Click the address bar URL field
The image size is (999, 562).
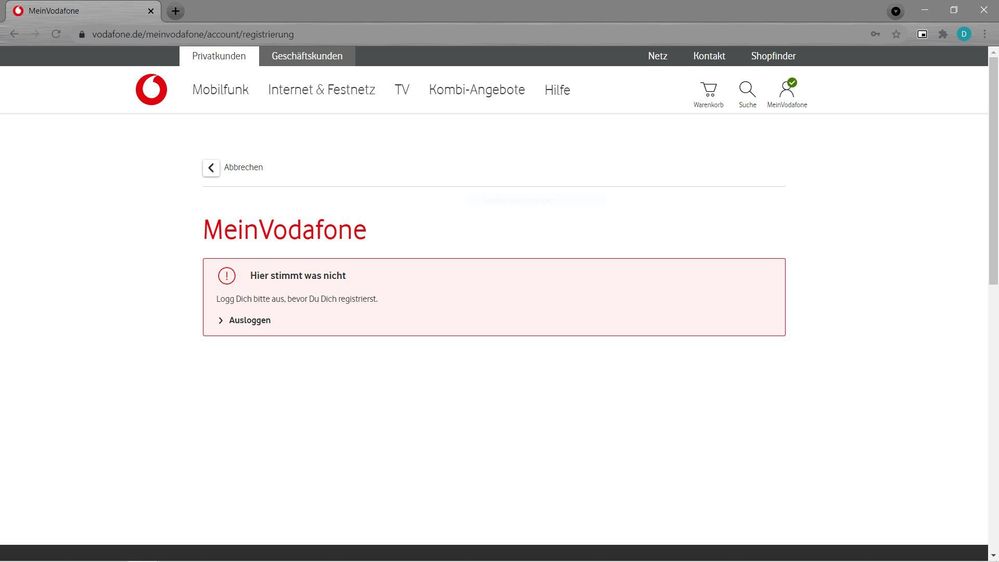point(471,34)
